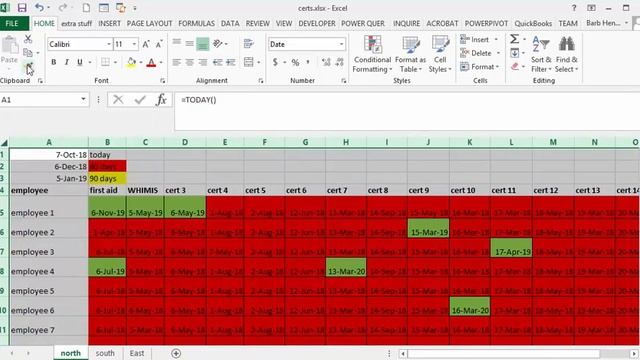This screenshot has height=360, width=640.
Task: Switch to south worksheet tab
Action: point(105,353)
